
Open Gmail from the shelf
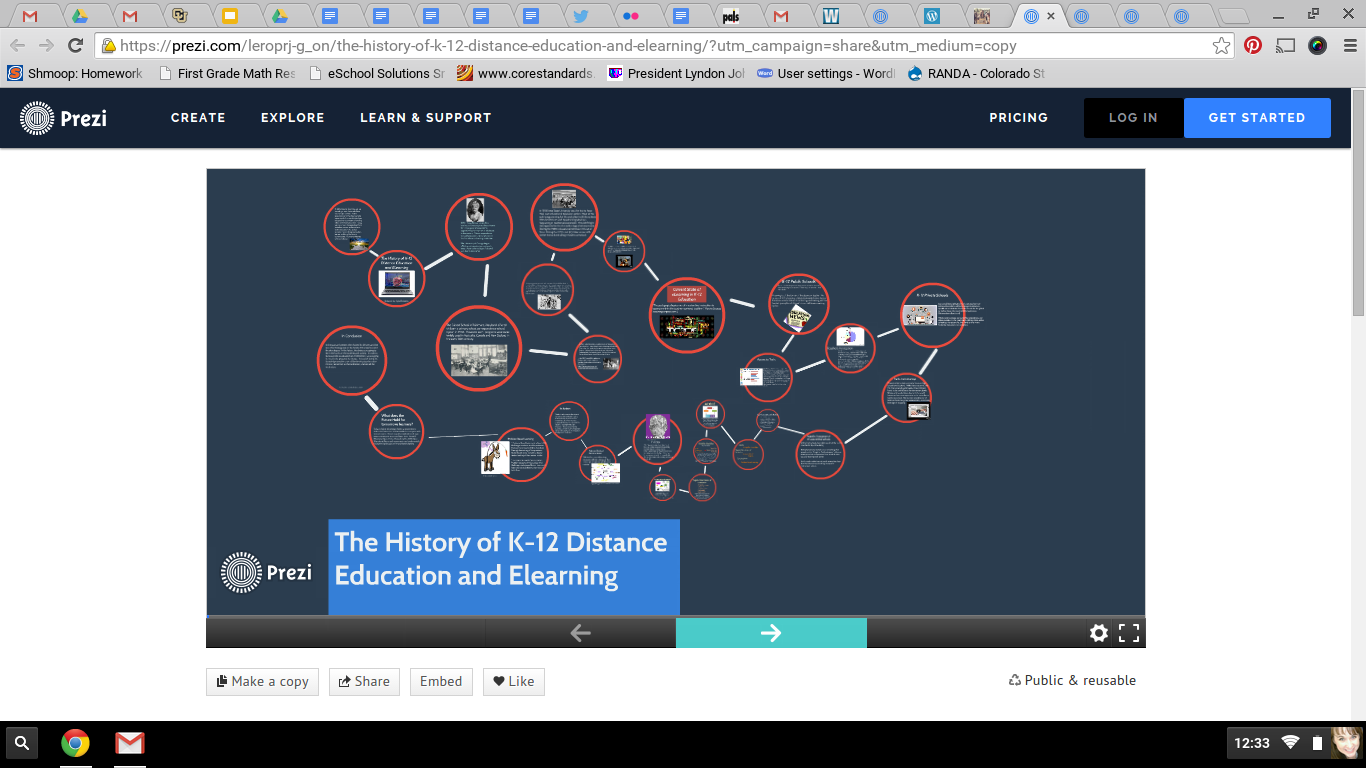130,743
